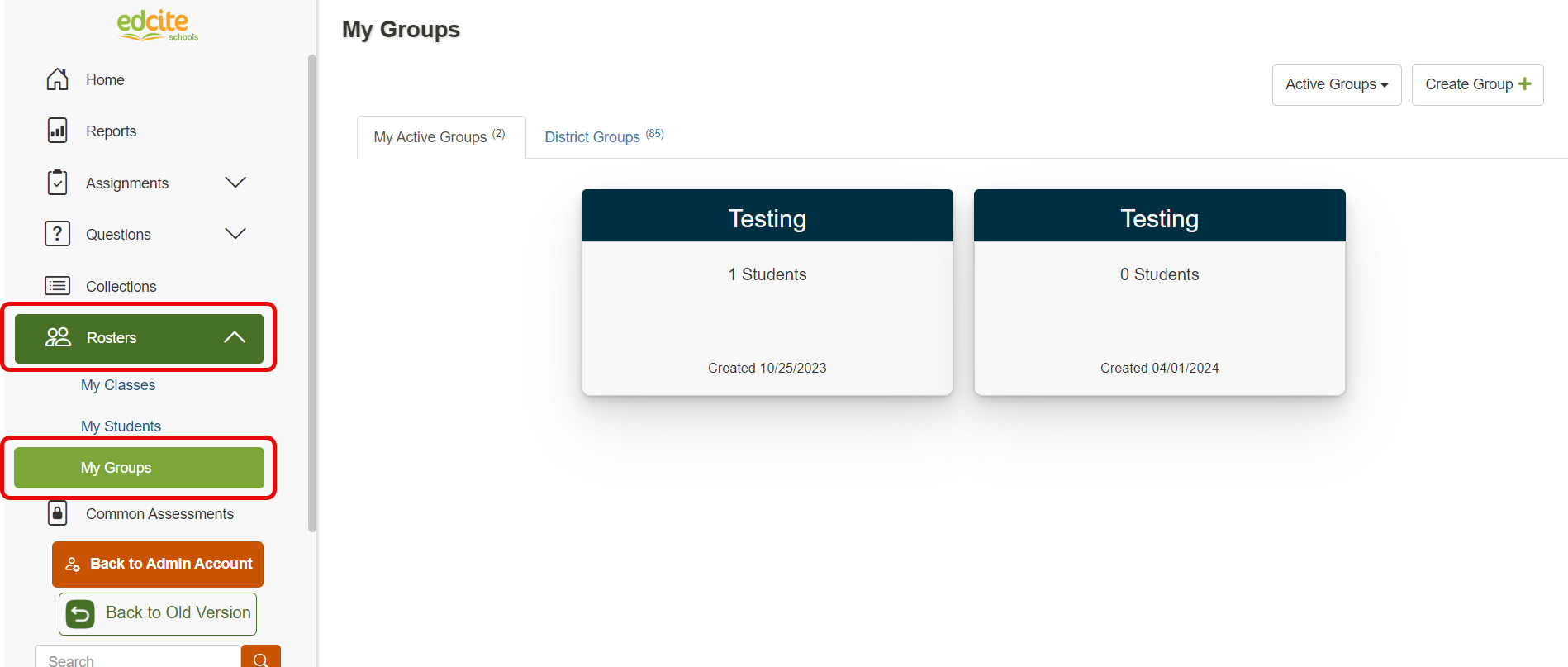Viewport: 1568px width, 667px height.
Task: Open the Active Groups dropdown
Action: [x=1337, y=85]
